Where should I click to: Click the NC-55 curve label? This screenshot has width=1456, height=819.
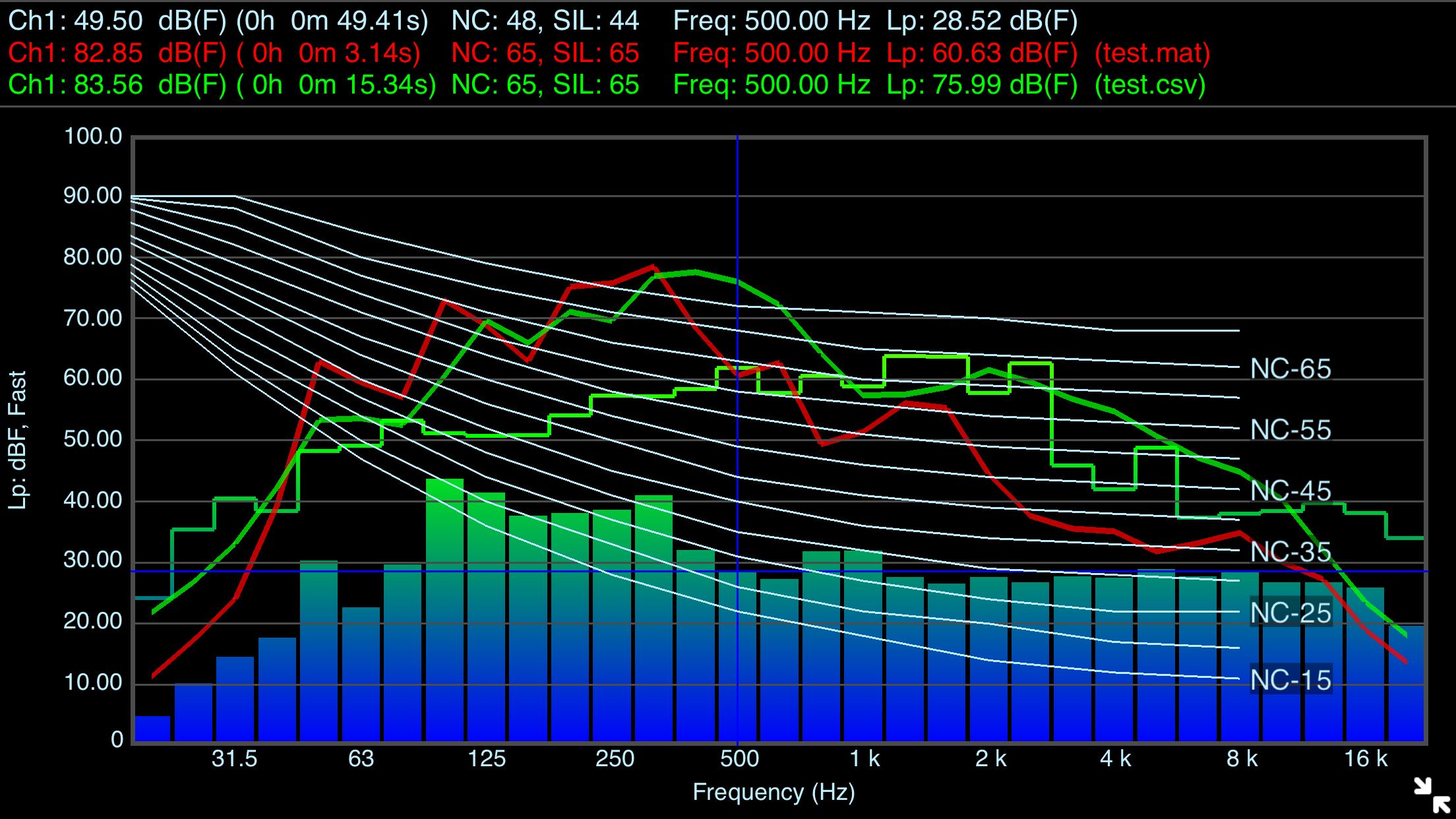point(1290,430)
